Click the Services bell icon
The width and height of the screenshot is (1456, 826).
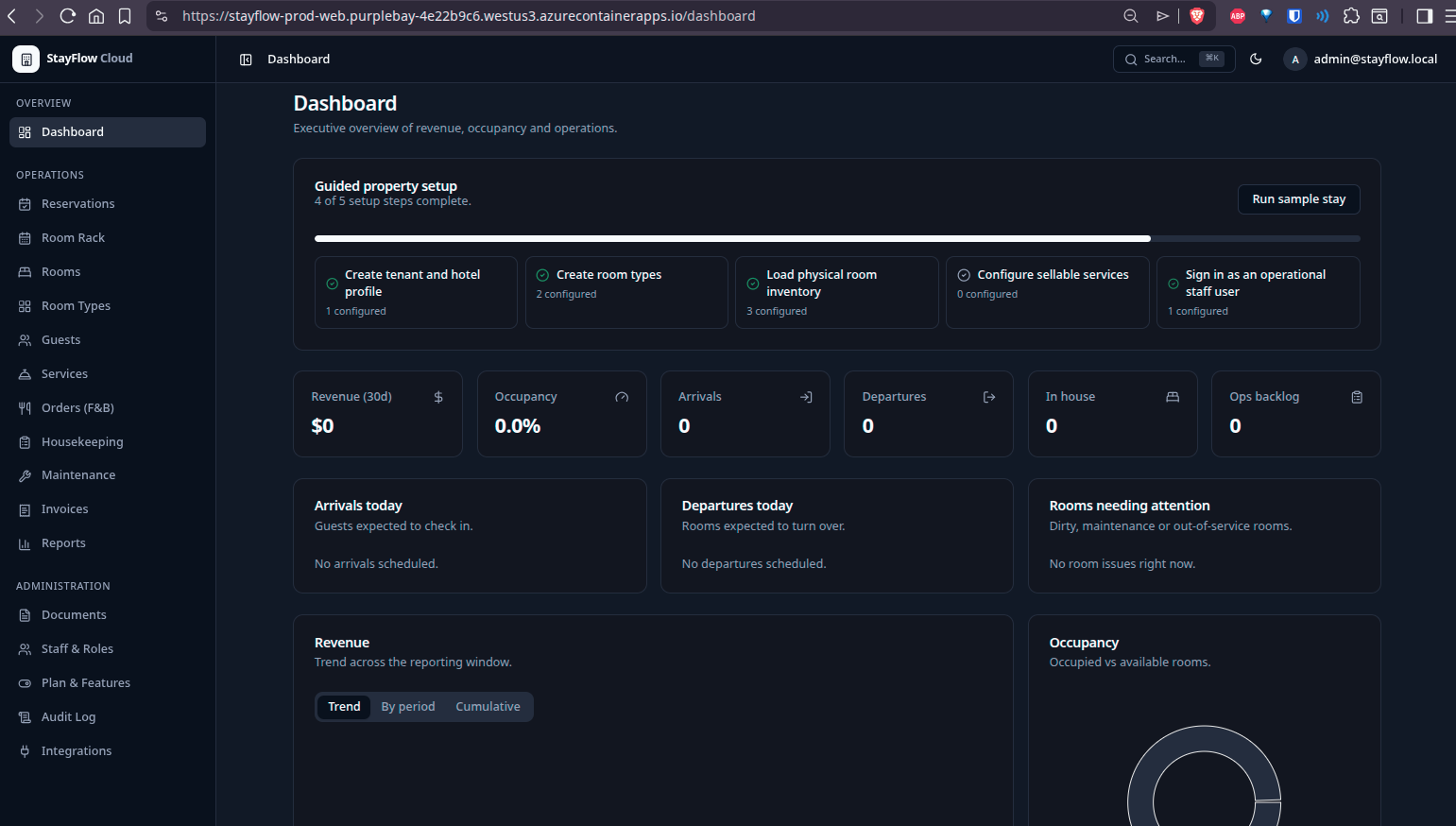tap(25, 374)
